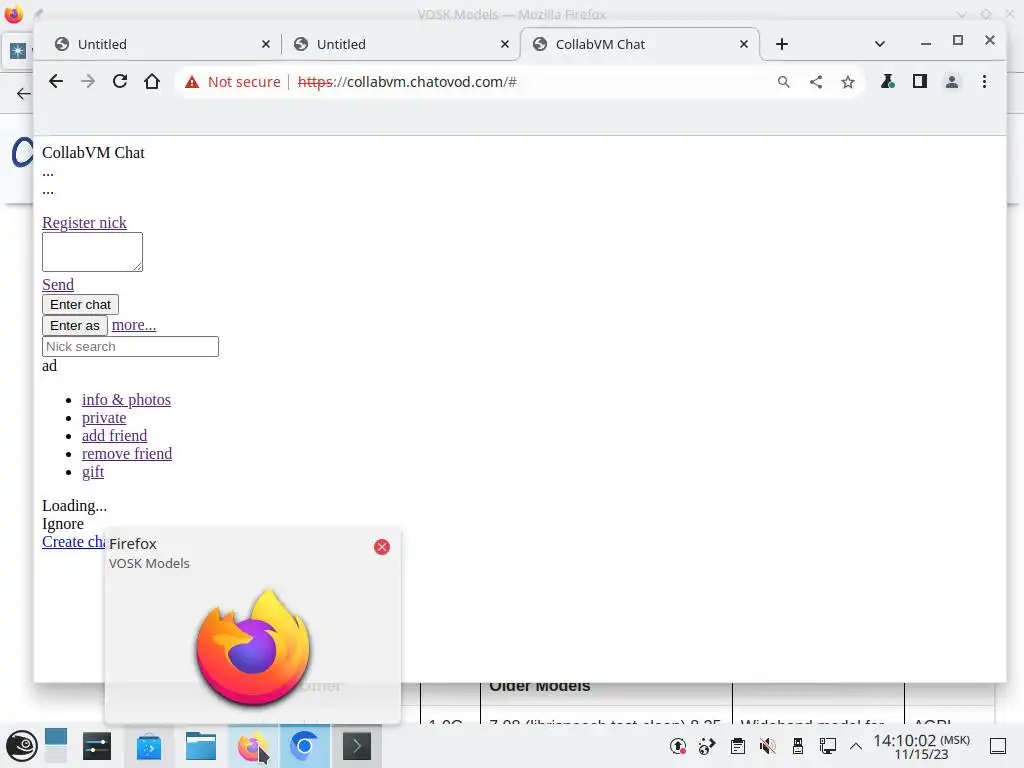1024x768 pixels.
Task: Go back in the Firefox window behind
Action: pyautogui.click(x=24, y=93)
